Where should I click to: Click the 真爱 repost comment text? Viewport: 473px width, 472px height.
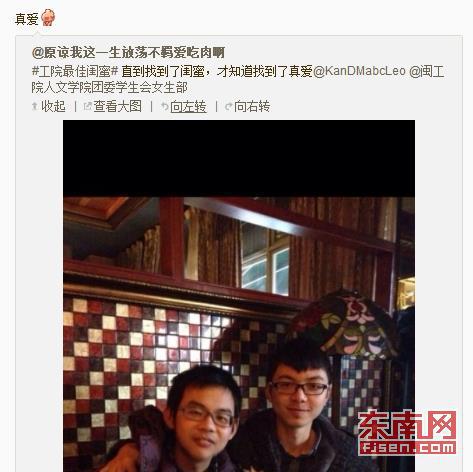tap(27, 19)
